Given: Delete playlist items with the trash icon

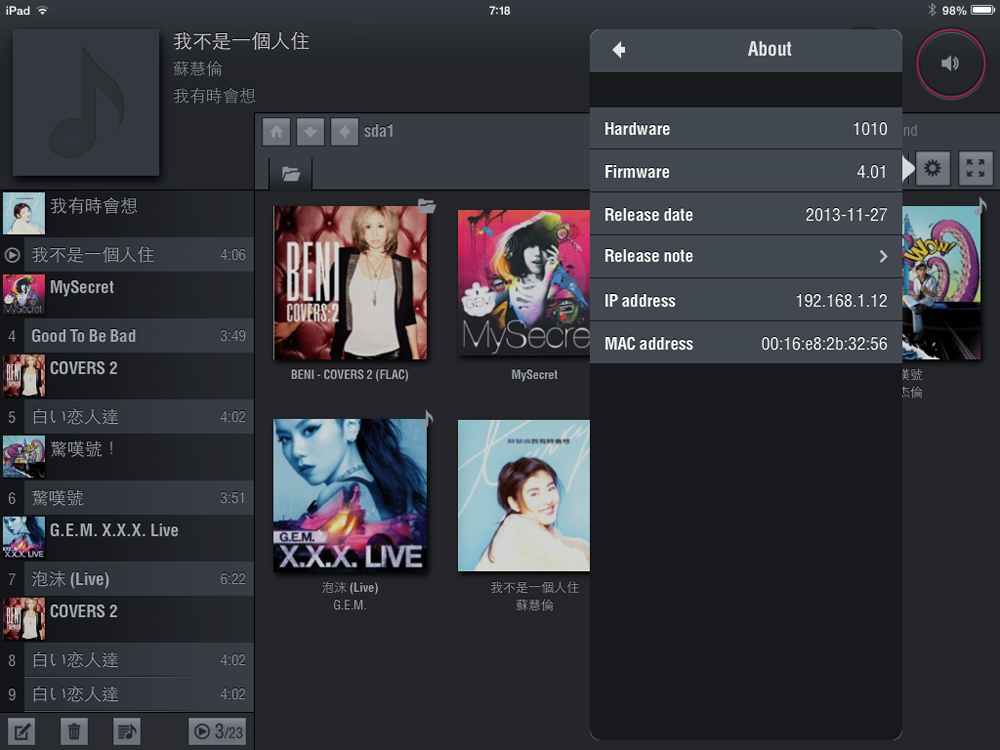Looking at the screenshot, I should pos(74,731).
